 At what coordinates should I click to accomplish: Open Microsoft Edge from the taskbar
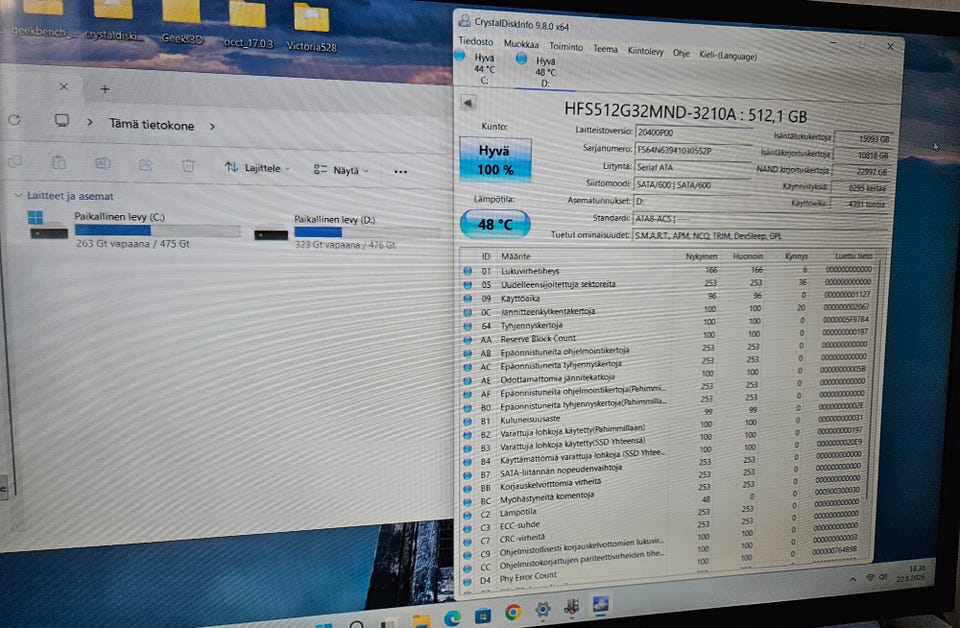coord(452,618)
